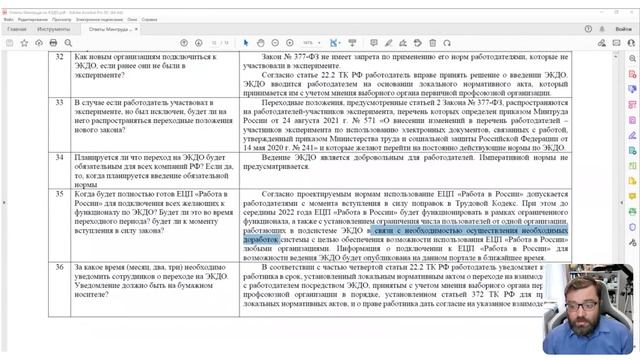Click the stamp tool icon
Viewport: 640px width, 360px height.
418,43
